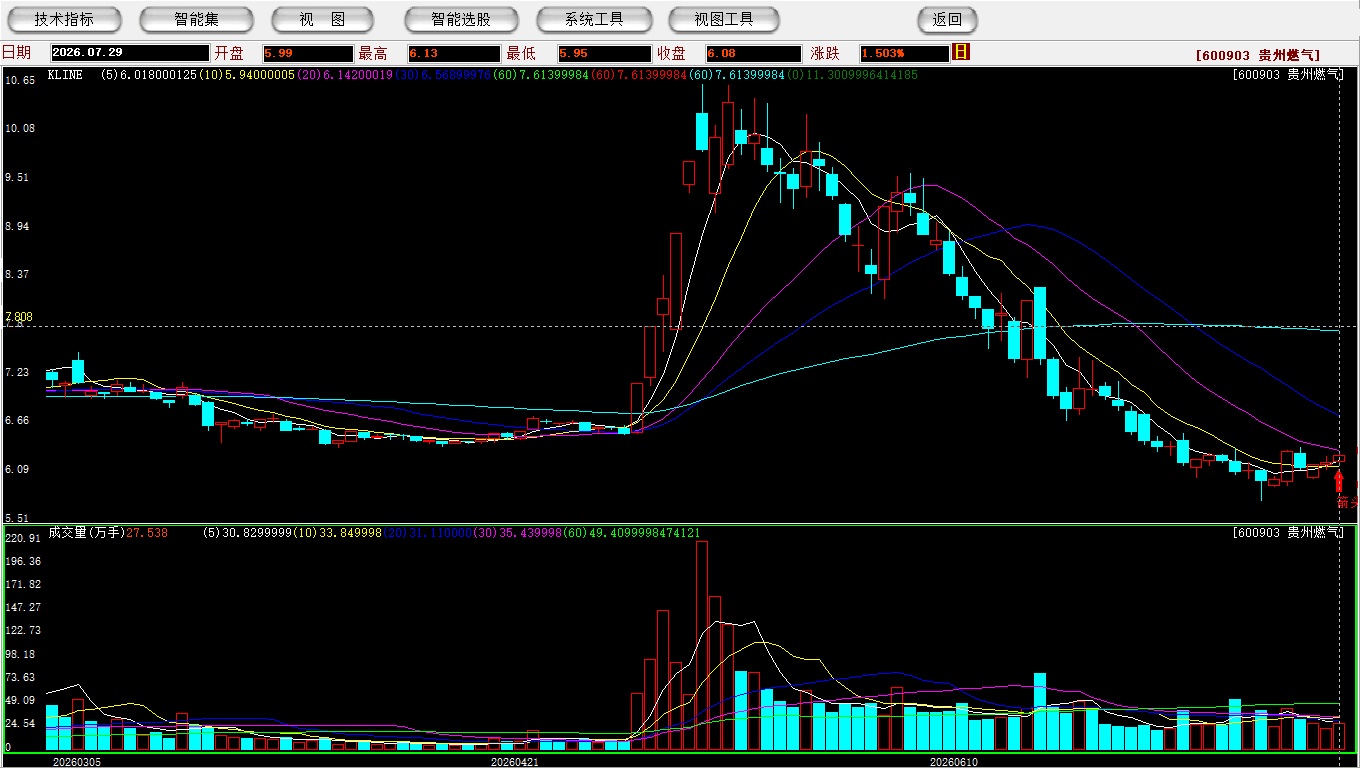Click the MA value (5)6.018000125
Screen dimensions: 1360x768
point(149,75)
